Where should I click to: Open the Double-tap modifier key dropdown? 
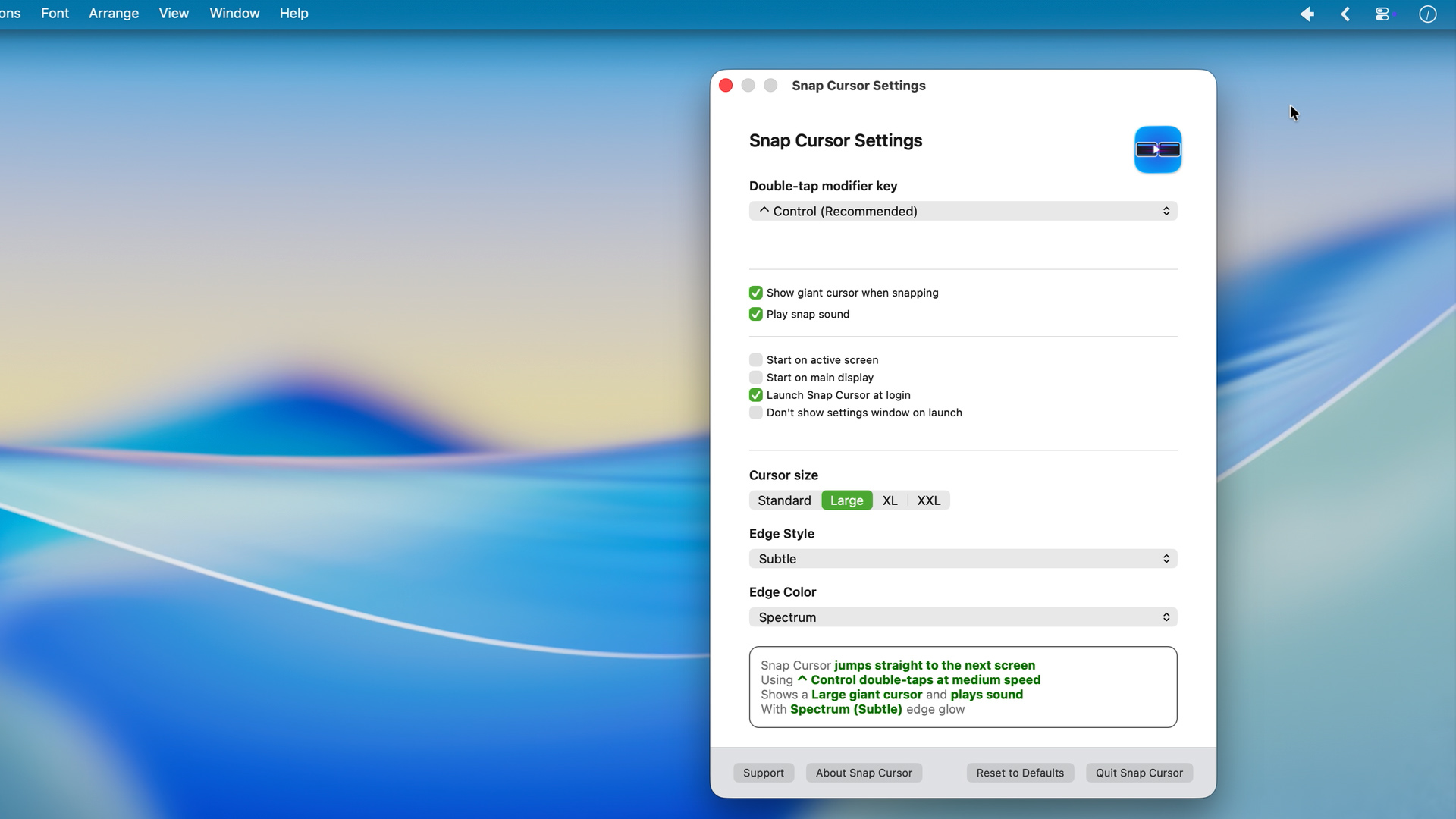pos(962,211)
